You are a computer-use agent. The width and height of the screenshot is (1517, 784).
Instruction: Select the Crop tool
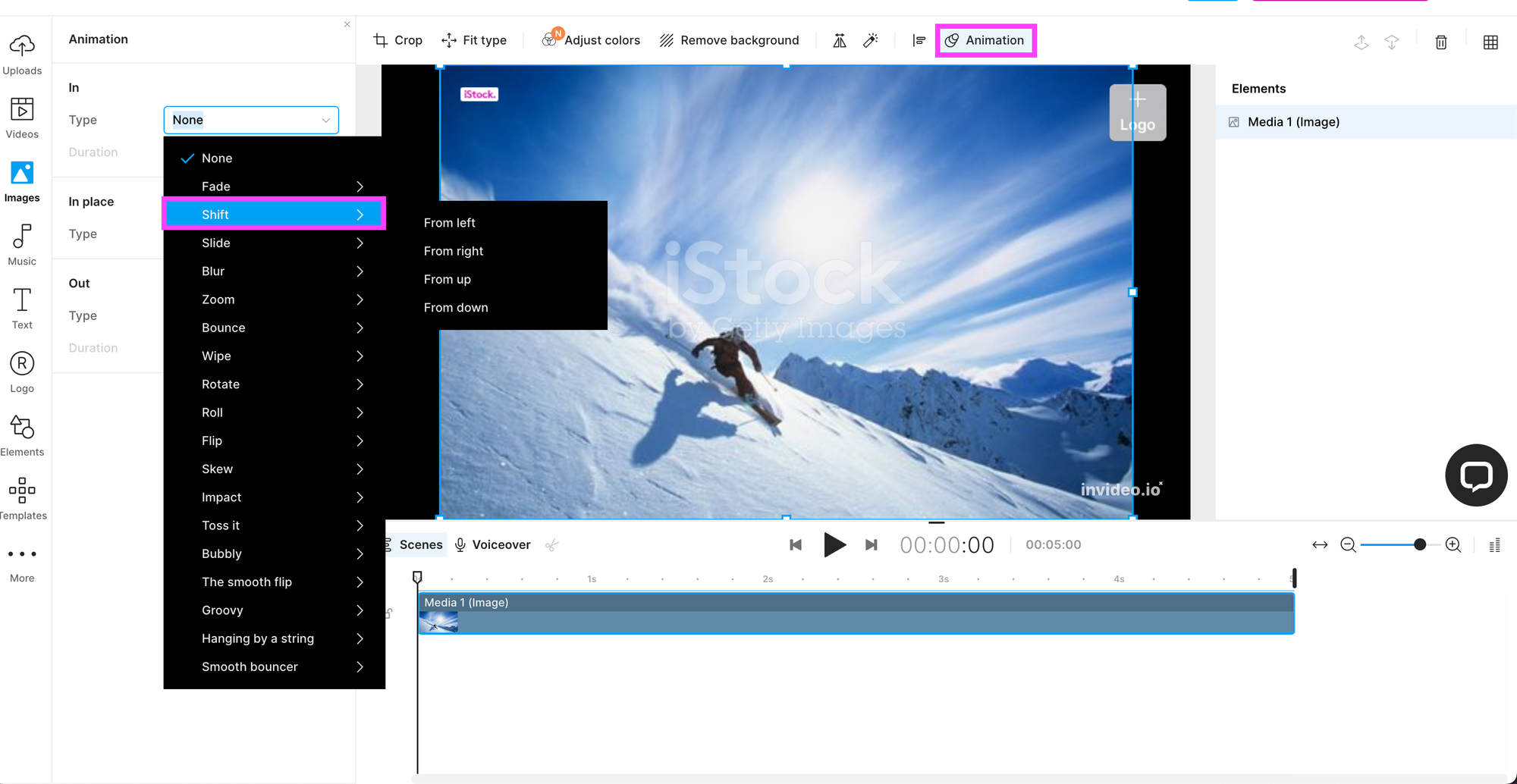click(x=397, y=40)
